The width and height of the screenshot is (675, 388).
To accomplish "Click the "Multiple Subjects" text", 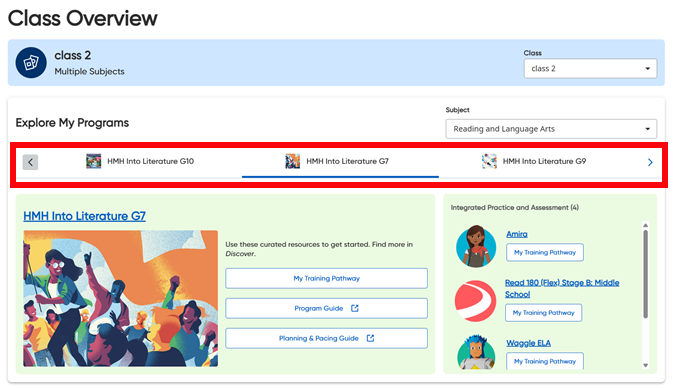I will point(89,71).
